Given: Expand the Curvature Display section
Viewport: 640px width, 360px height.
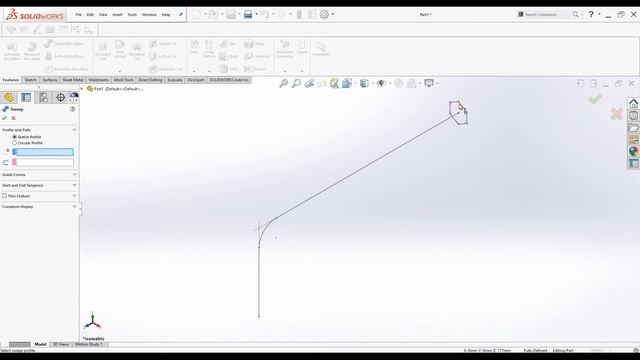Looking at the screenshot, I should click(74, 207).
